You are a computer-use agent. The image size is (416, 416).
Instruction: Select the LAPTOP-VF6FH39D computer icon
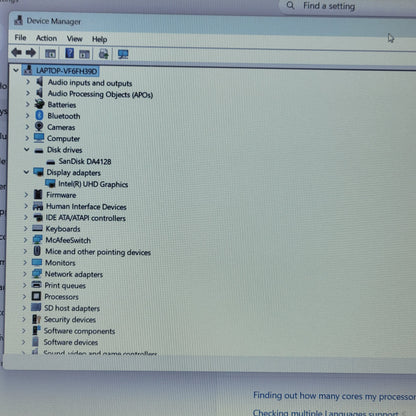(x=28, y=70)
